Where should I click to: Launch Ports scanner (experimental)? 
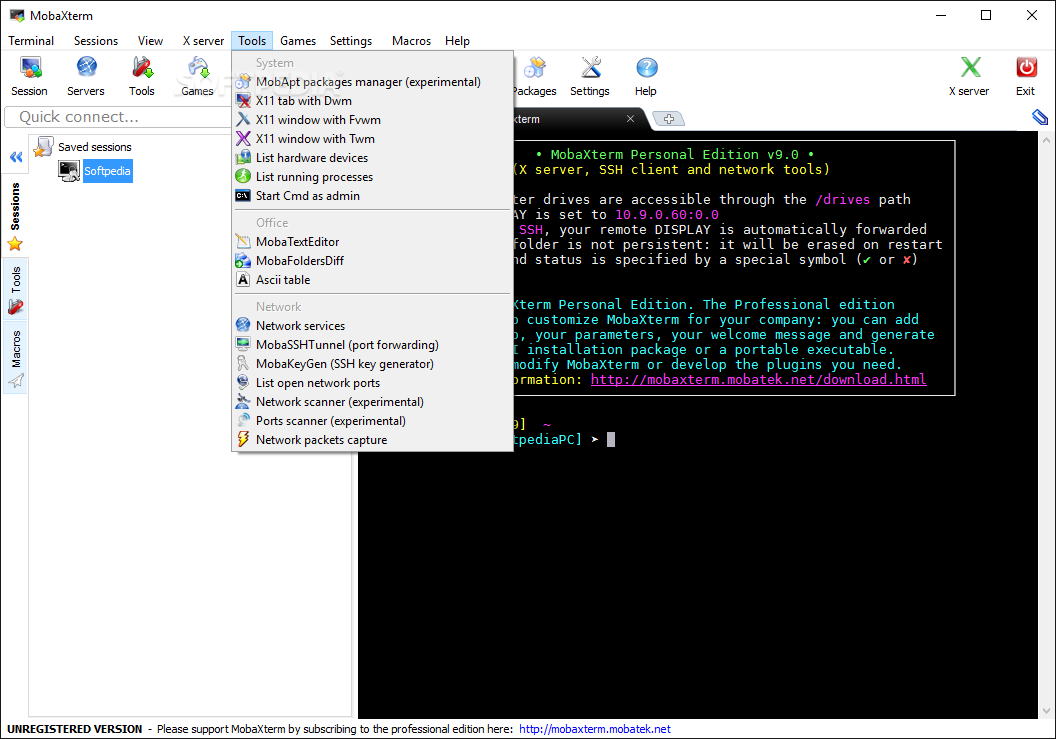tap(372, 421)
